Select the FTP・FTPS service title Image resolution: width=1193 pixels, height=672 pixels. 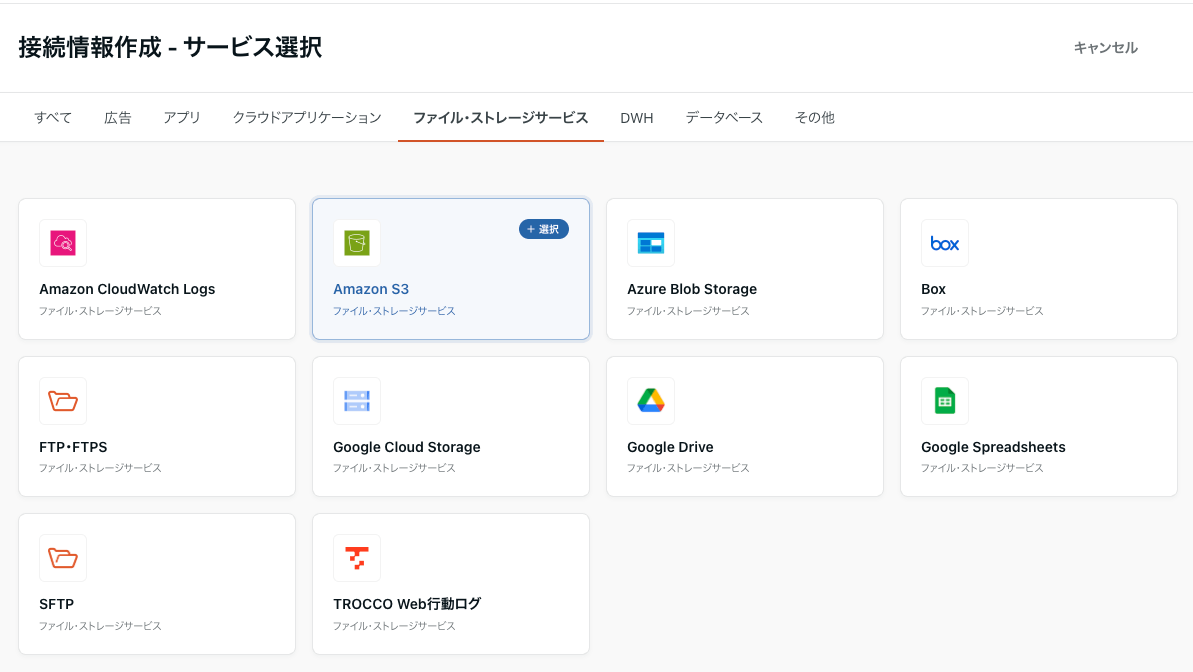click(73, 447)
